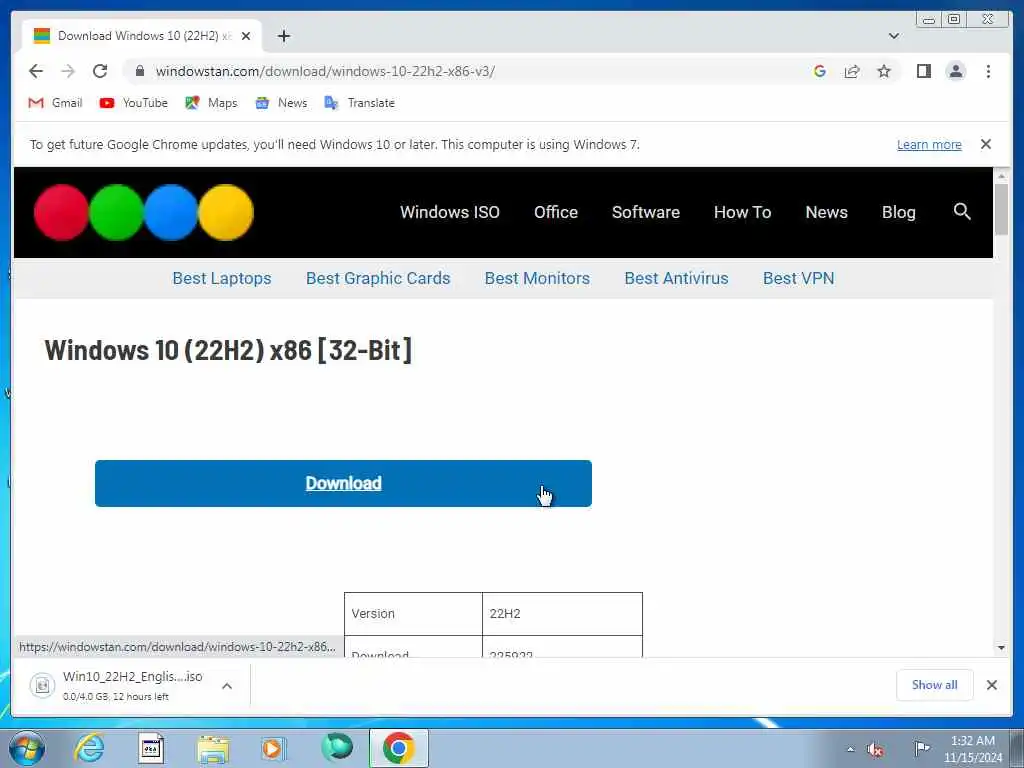Open the Chrome three-dot menu
The width and height of the screenshot is (1024, 768).
click(988, 71)
